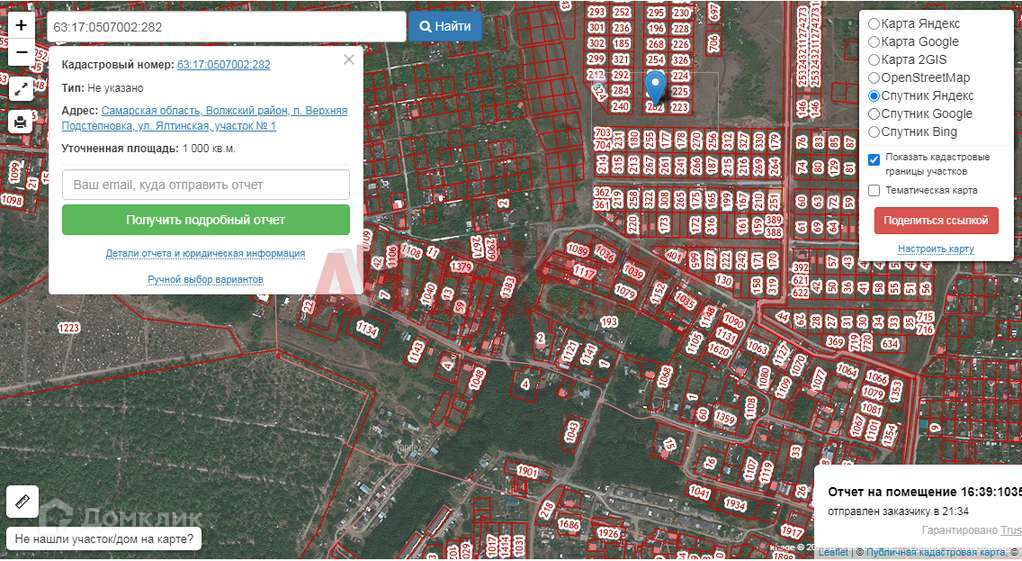This screenshot has width=1022, height=561.
Task: Click parcel label 1098 on map
Action: pyautogui.click(x=12, y=200)
